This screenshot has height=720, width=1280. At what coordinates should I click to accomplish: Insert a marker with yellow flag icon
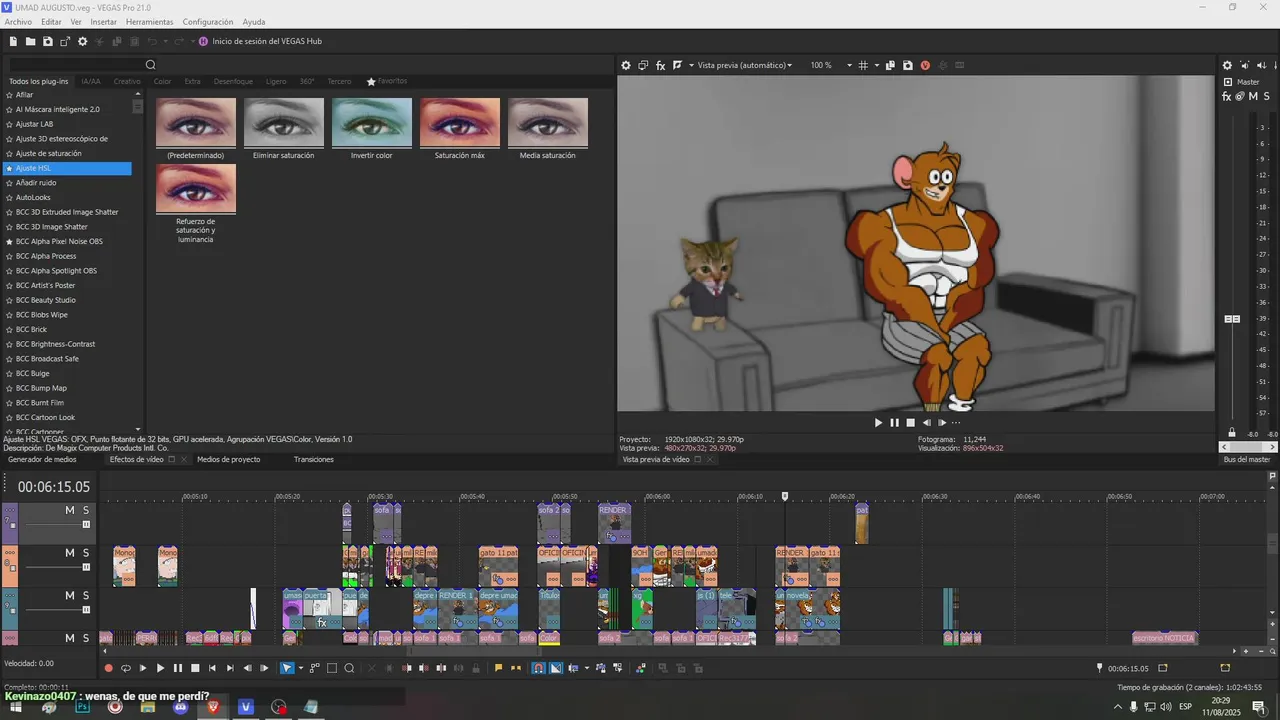[x=498, y=668]
